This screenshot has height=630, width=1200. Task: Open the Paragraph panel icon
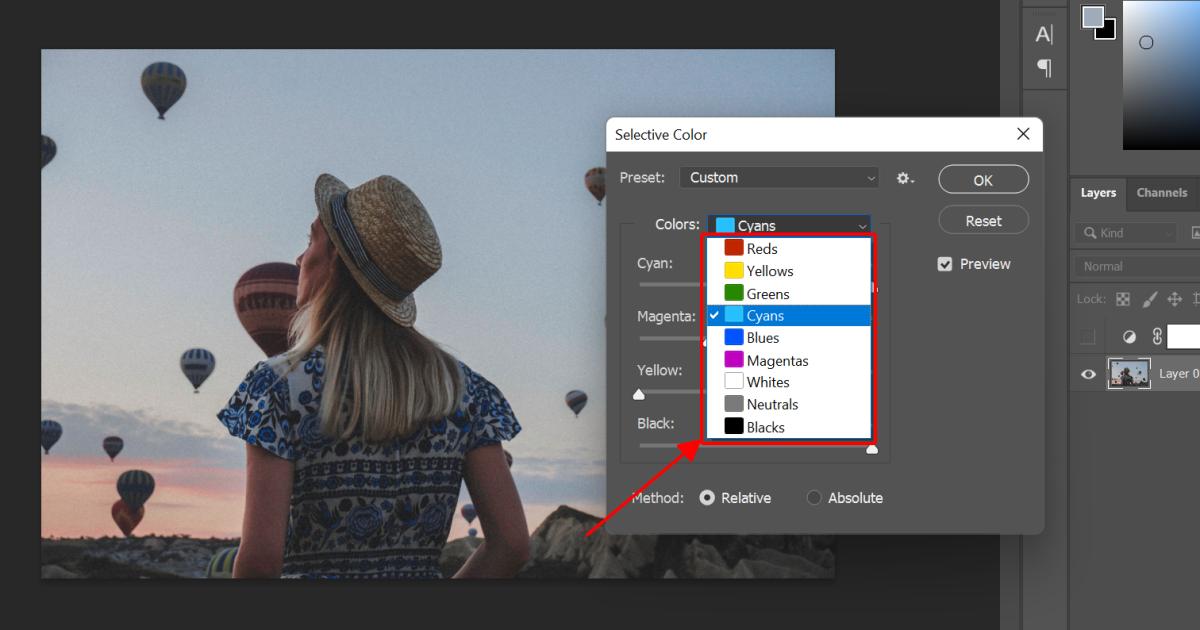tap(1044, 67)
